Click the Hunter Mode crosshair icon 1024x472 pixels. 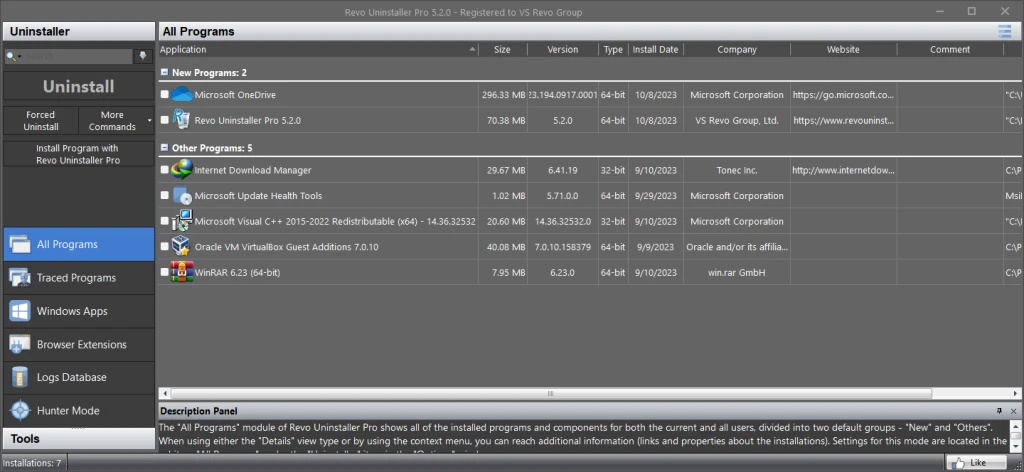click(x=20, y=411)
